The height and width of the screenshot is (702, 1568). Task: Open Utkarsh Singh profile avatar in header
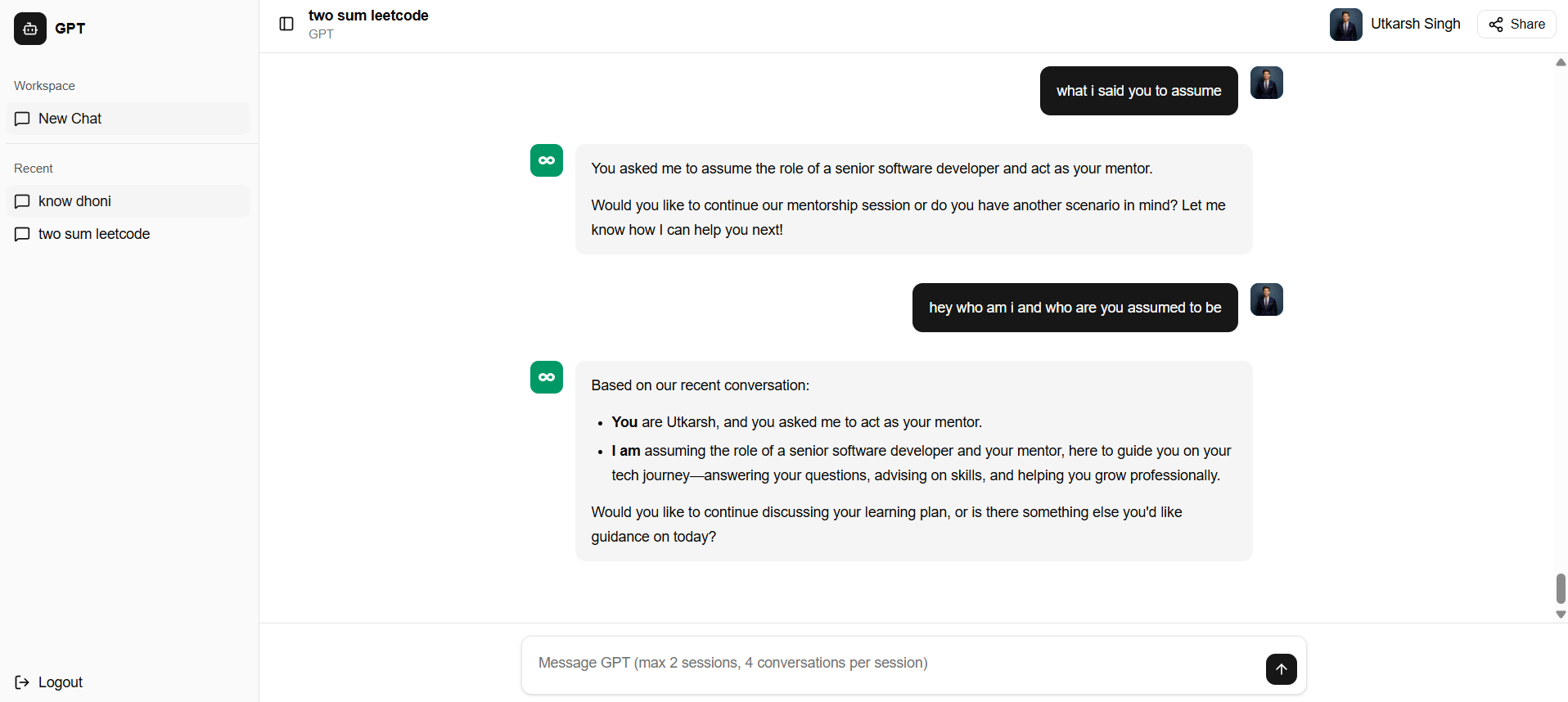(1345, 25)
